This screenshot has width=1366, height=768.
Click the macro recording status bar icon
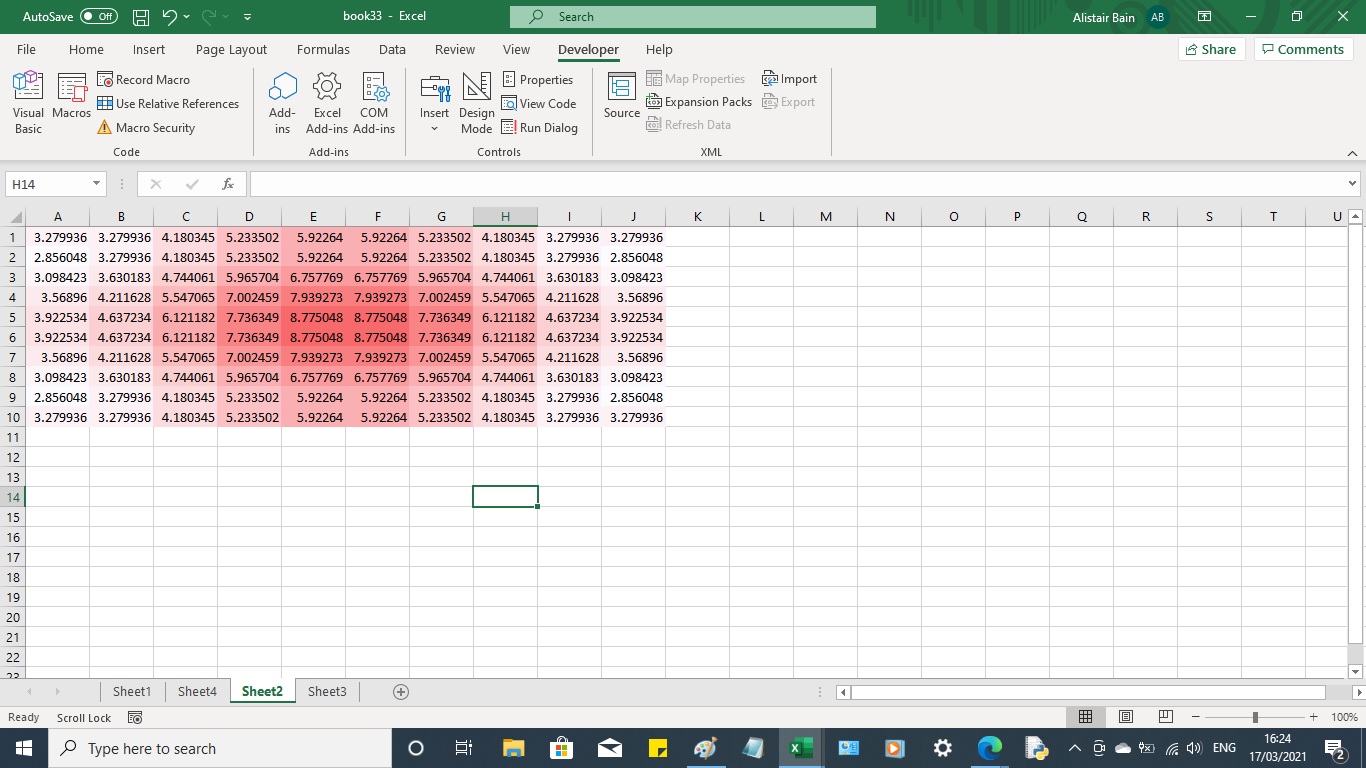click(135, 718)
